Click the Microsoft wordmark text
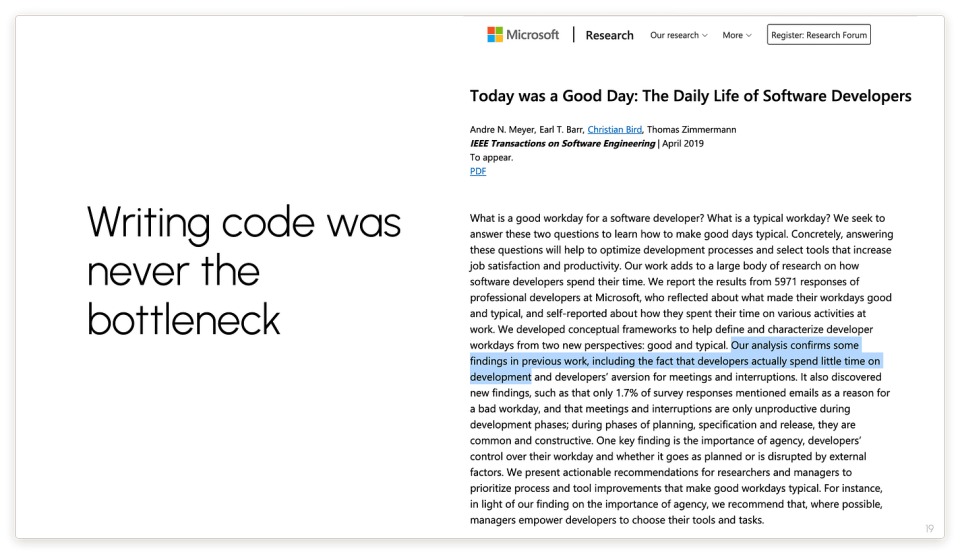This screenshot has width=960, height=554. pyautogui.click(x=532, y=35)
